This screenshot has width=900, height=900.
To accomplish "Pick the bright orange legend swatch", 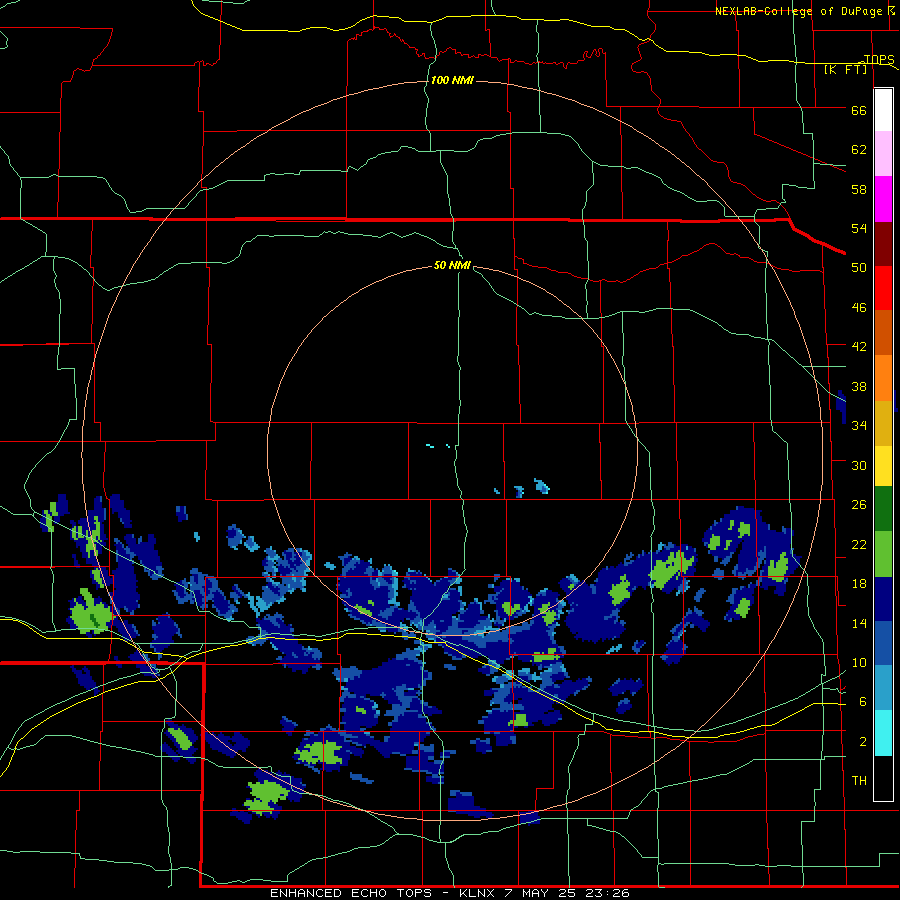I will (883, 378).
